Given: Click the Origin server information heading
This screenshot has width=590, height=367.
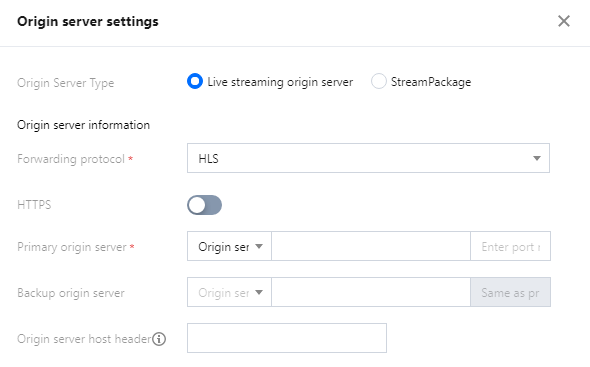Looking at the screenshot, I should 84,125.
